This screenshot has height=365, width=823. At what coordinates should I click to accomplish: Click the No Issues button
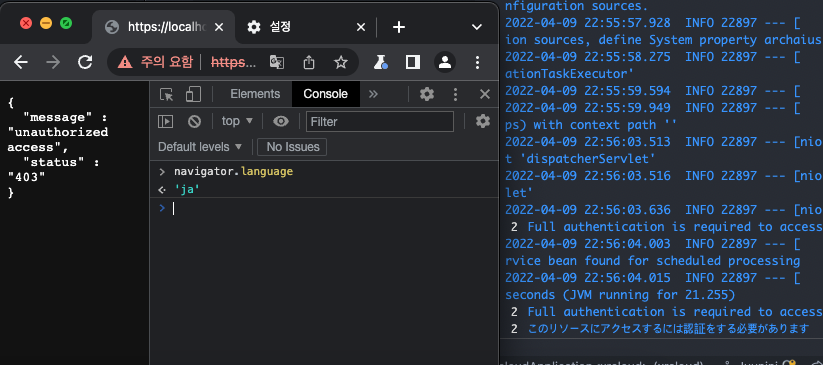[x=292, y=147]
